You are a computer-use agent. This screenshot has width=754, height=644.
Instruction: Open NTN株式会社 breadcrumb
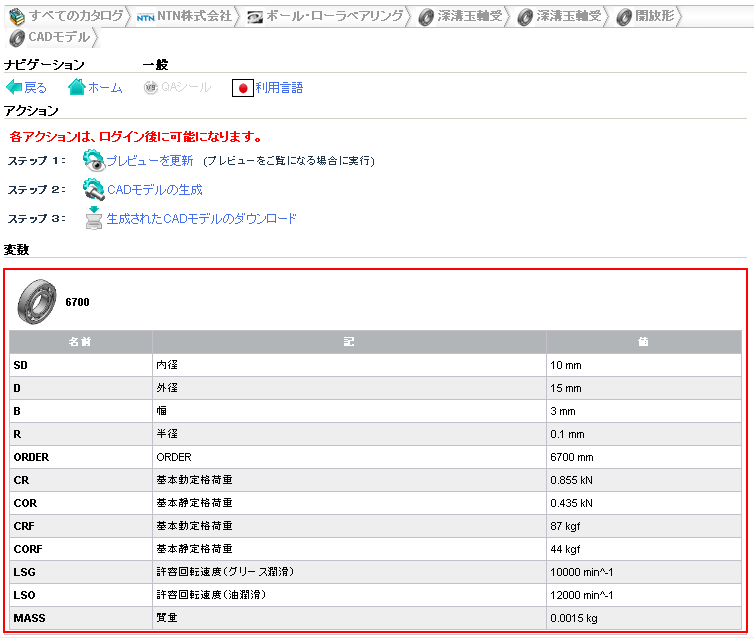pos(194,16)
